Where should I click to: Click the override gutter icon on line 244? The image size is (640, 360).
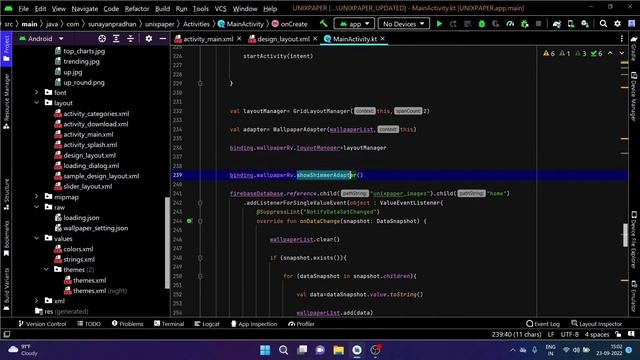tap(189, 221)
